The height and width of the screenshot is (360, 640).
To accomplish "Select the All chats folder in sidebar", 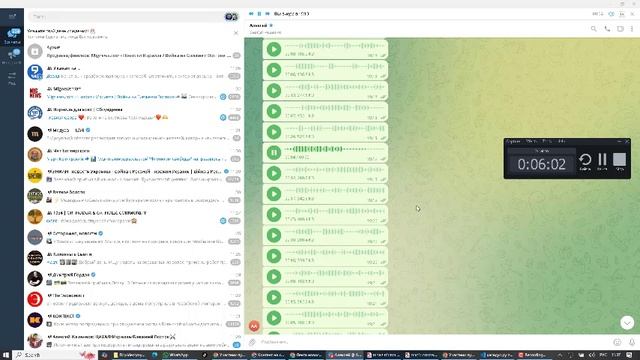I will tap(12, 36).
